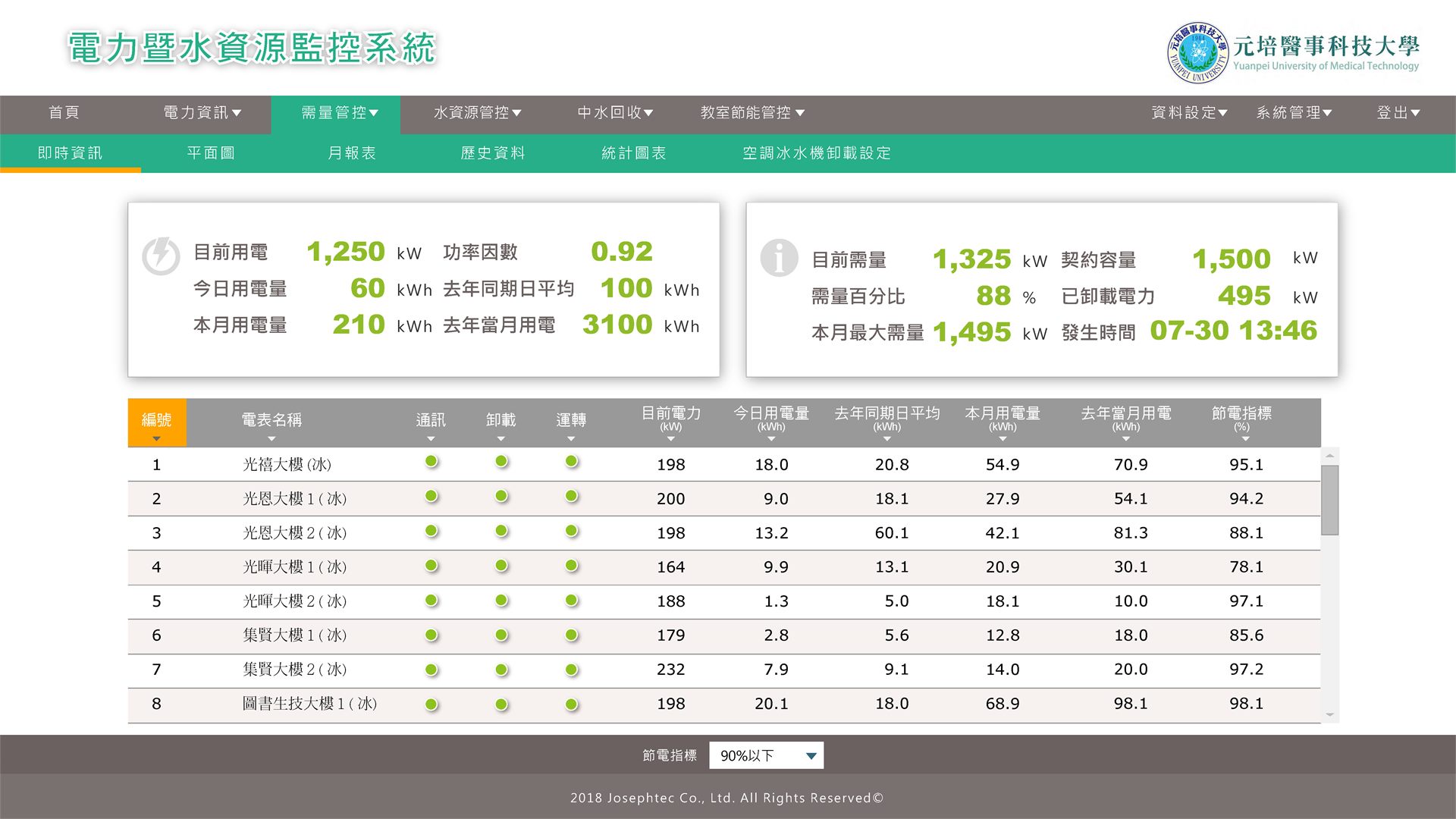Click the 集賢大樓 2 (冰) meter name

[294, 670]
